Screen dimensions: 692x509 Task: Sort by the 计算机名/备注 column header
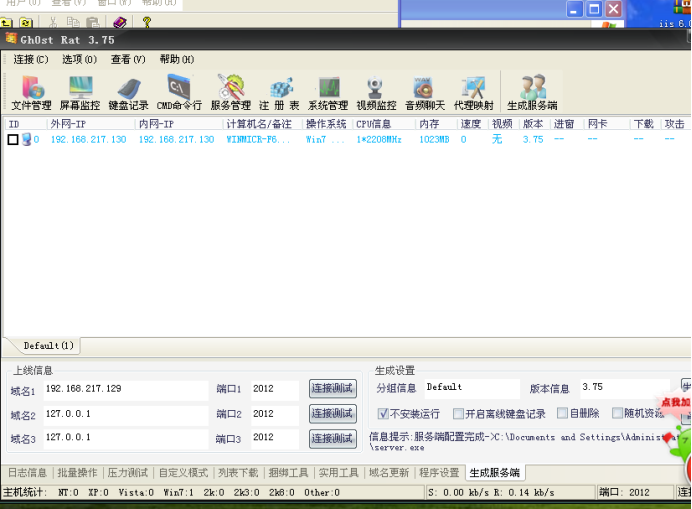(x=263, y=124)
